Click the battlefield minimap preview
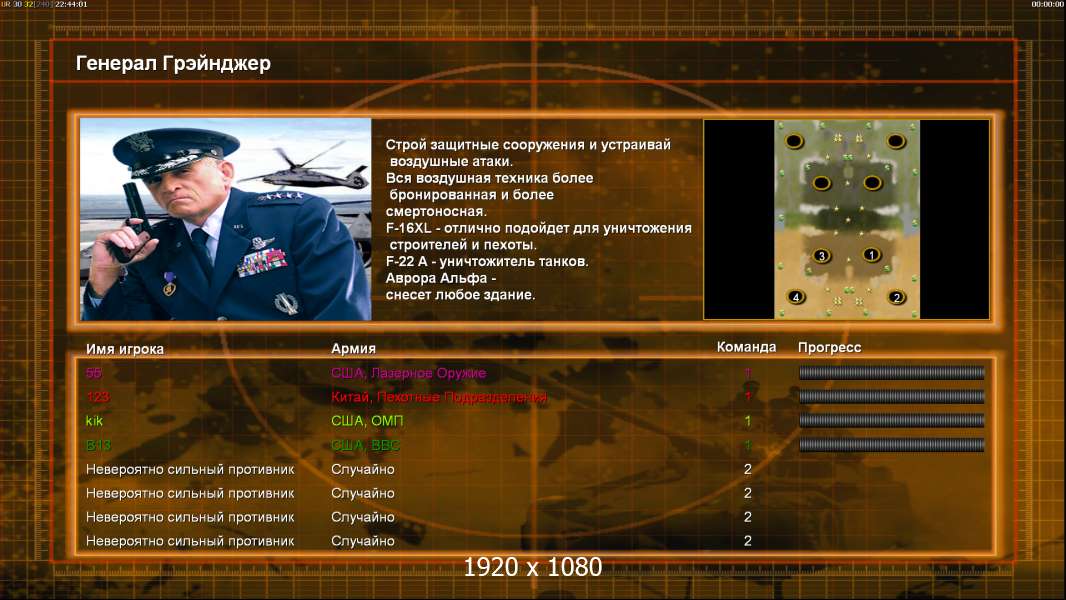1066x600 pixels. pos(846,219)
